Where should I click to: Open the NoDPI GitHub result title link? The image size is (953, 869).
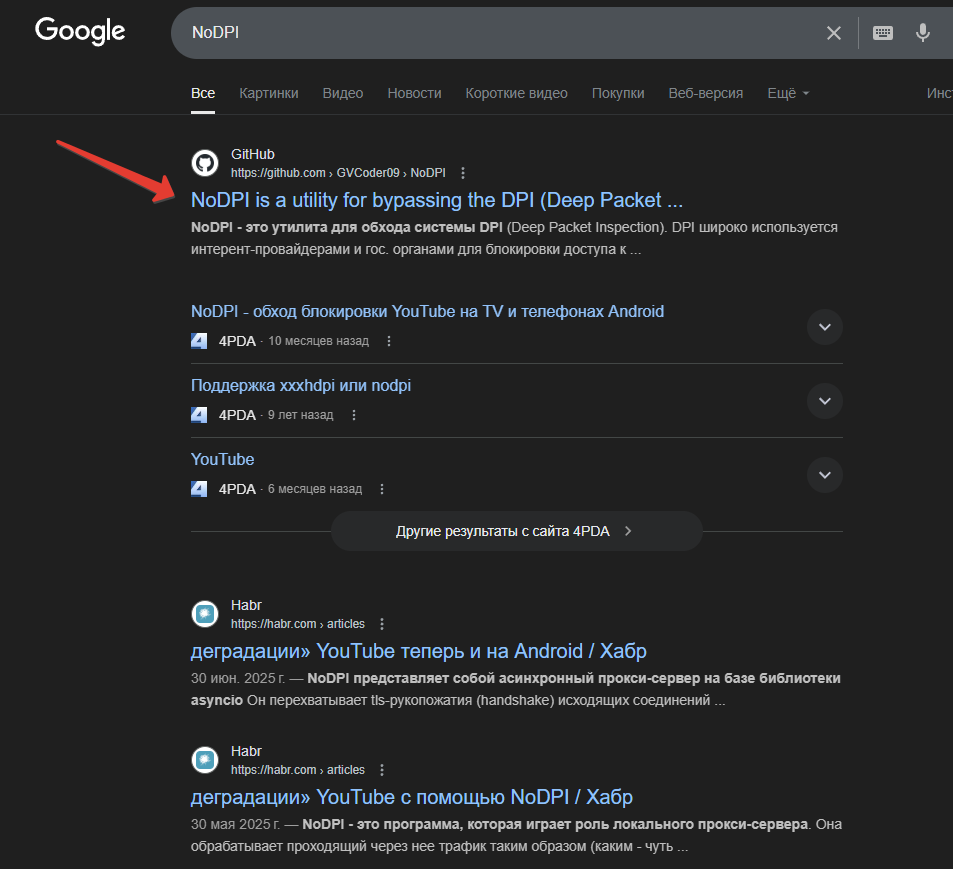coord(437,200)
